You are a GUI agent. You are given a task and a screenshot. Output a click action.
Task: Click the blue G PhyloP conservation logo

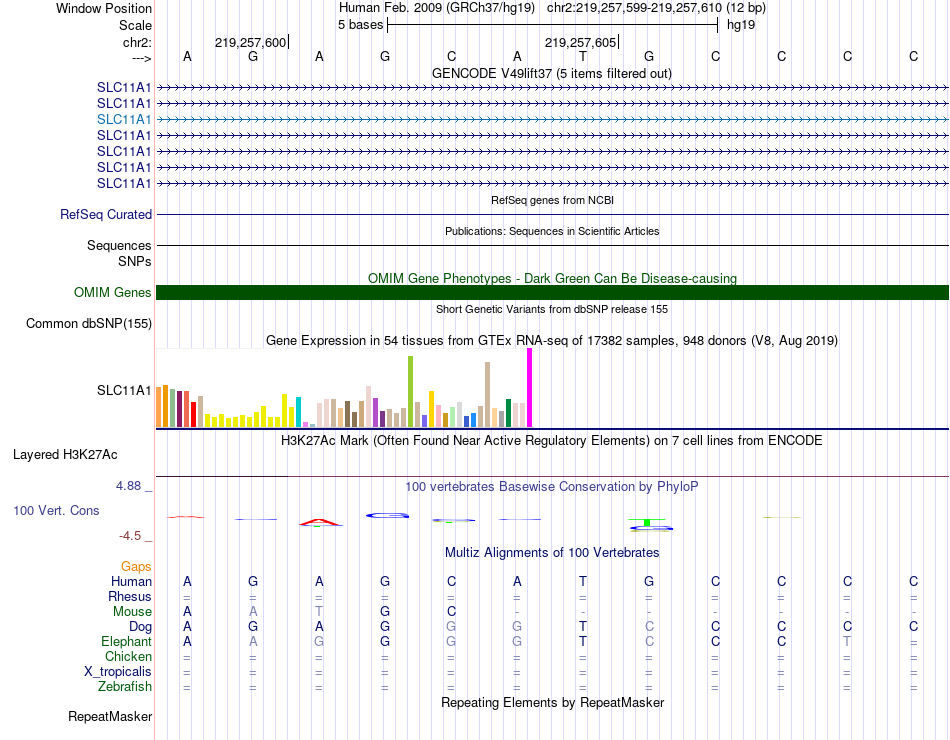pos(387,515)
